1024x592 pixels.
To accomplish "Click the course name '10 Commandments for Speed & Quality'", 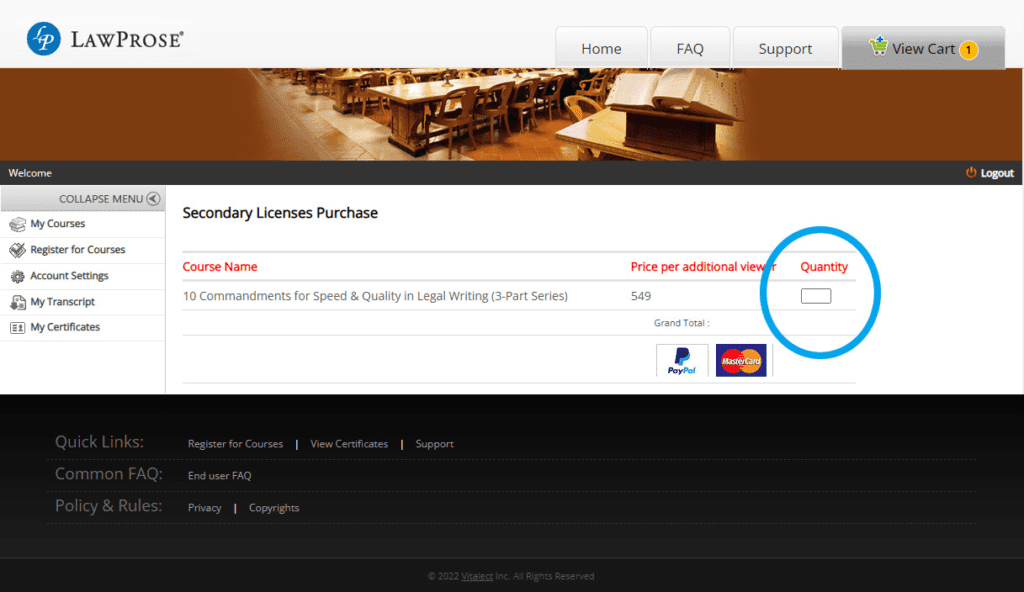I will 375,296.
